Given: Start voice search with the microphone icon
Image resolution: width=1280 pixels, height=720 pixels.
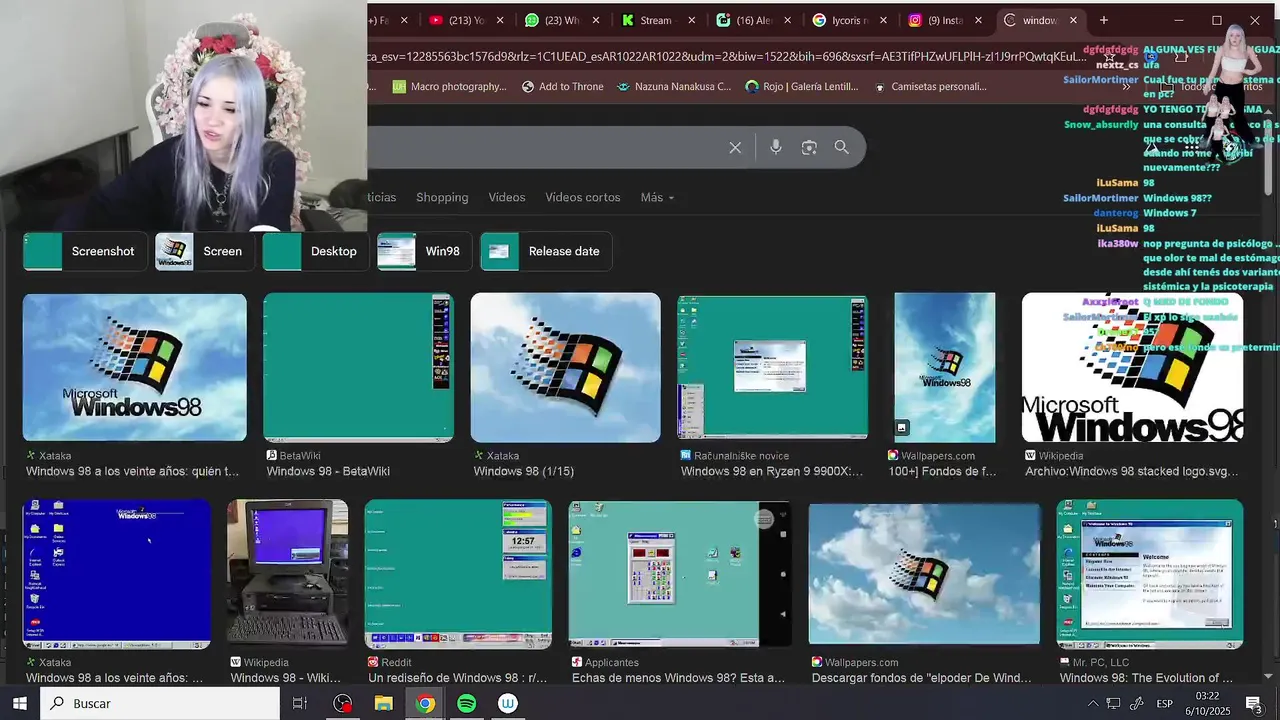Looking at the screenshot, I should 776,148.
